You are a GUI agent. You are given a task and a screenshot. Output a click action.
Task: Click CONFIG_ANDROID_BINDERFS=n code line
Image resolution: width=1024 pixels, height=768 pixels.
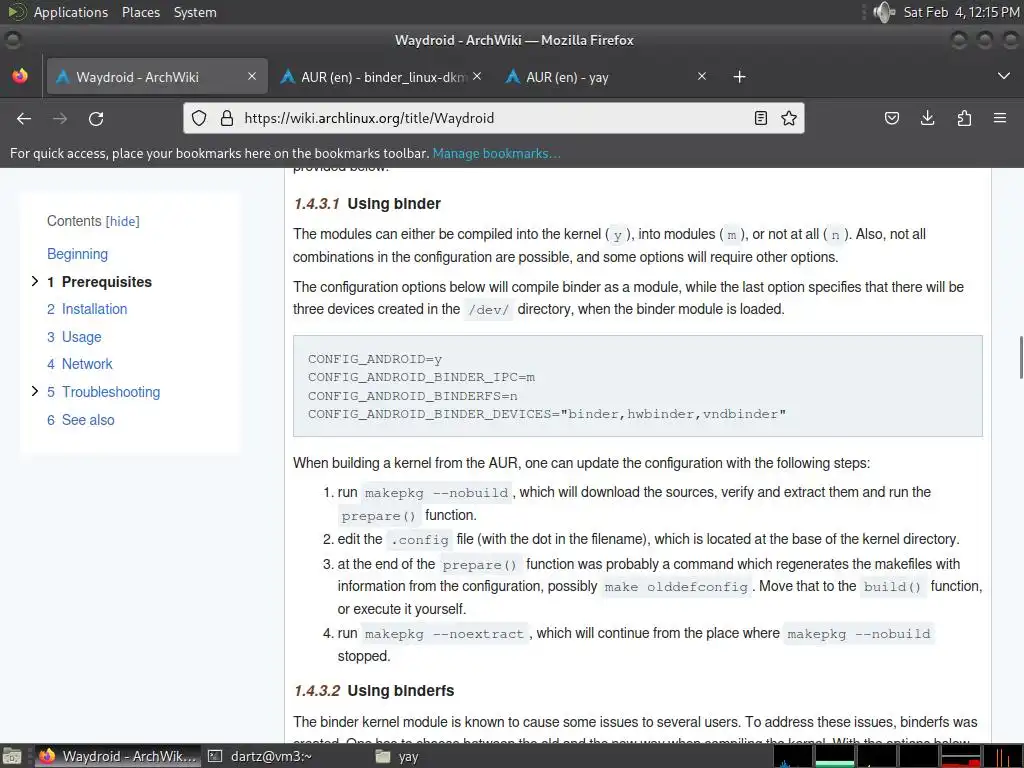(x=413, y=396)
